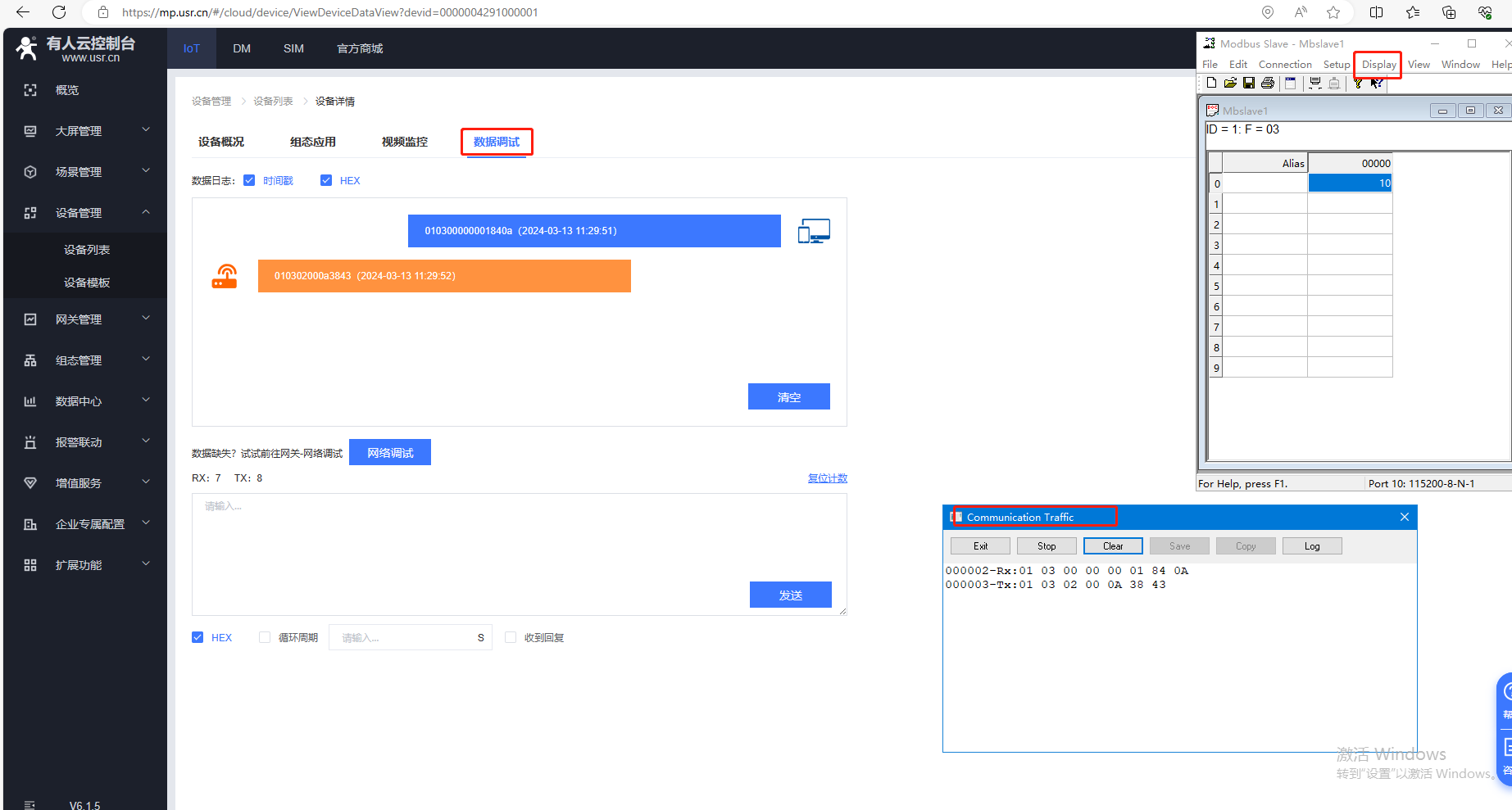Click the collapse sidebar icon beside V6.1.5

(x=30, y=804)
